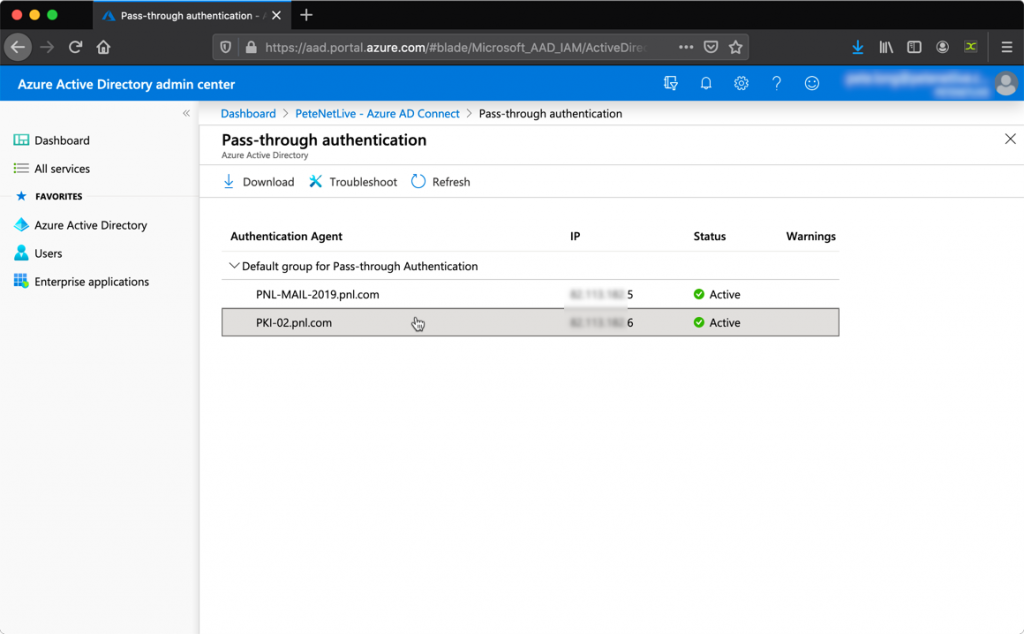Send feedback using the smiley face icon

click(x=811, y=83)
